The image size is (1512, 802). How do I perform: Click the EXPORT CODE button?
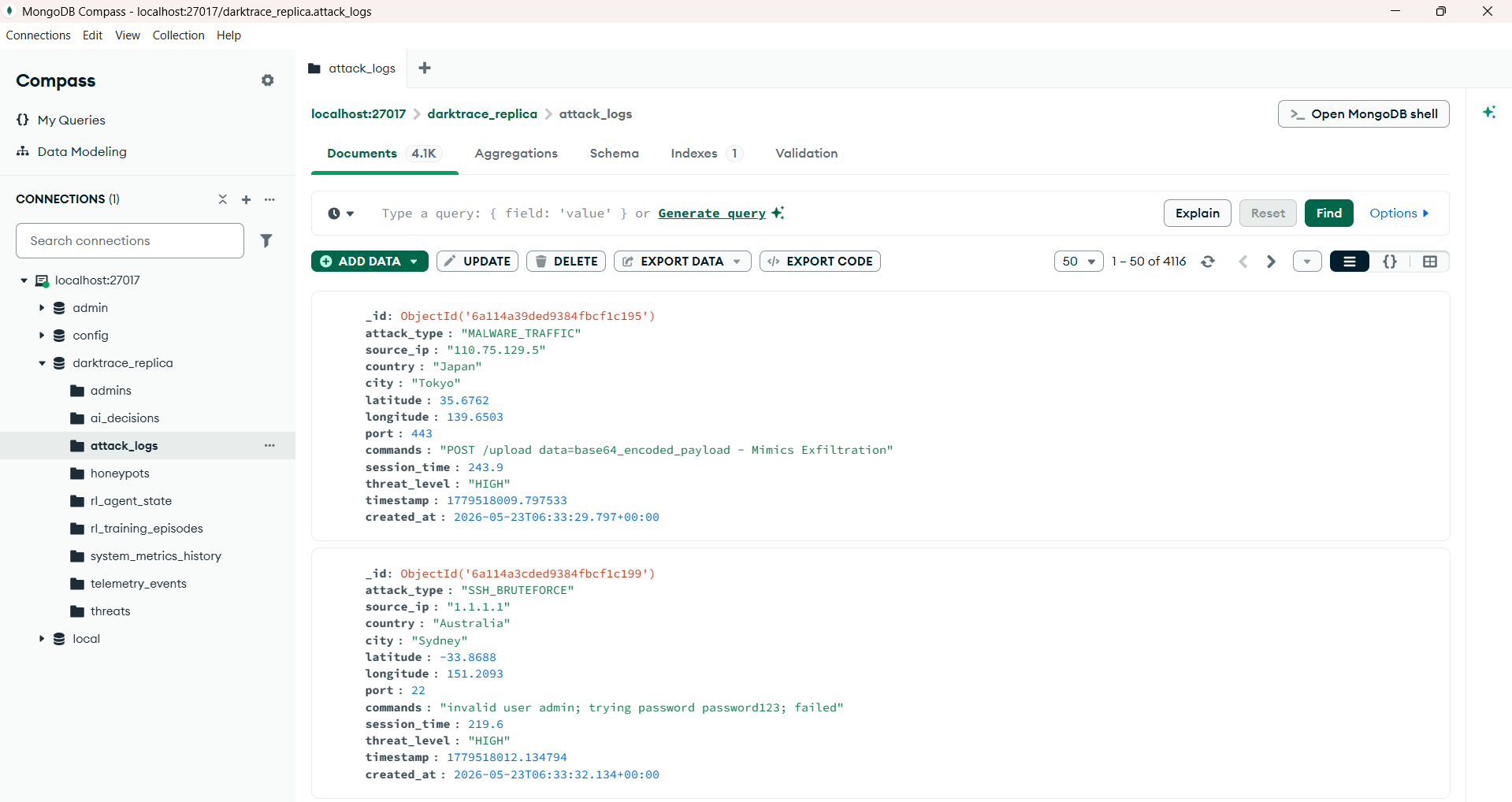(819, 262)
